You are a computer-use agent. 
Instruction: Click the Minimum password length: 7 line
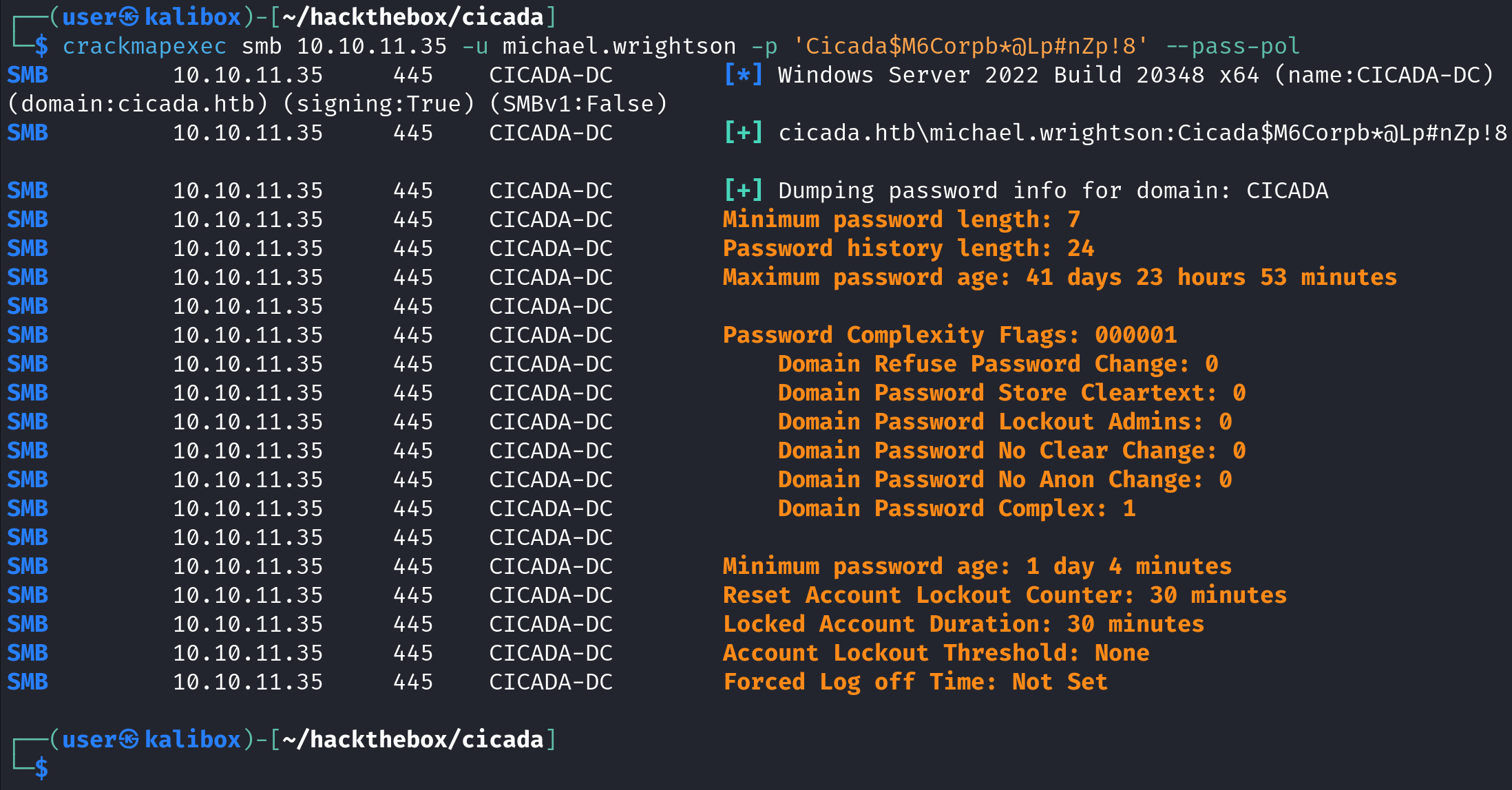click(x=902, y=220)
